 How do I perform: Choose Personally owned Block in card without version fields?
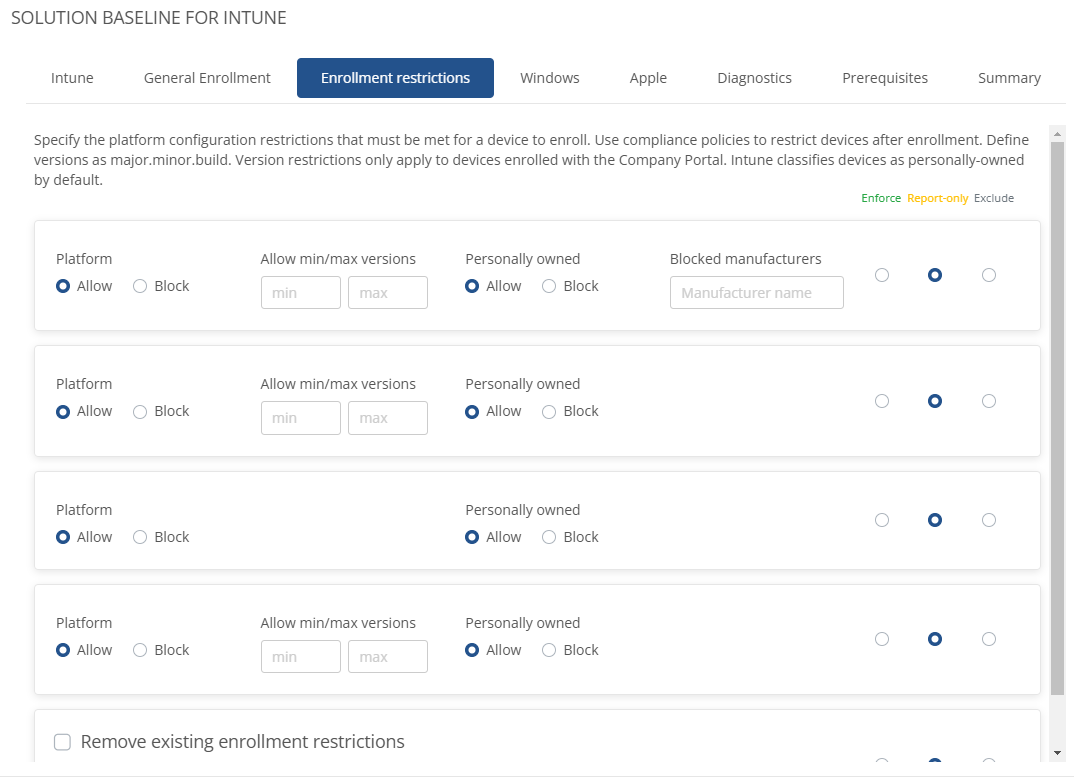click(x=549, y=538)
